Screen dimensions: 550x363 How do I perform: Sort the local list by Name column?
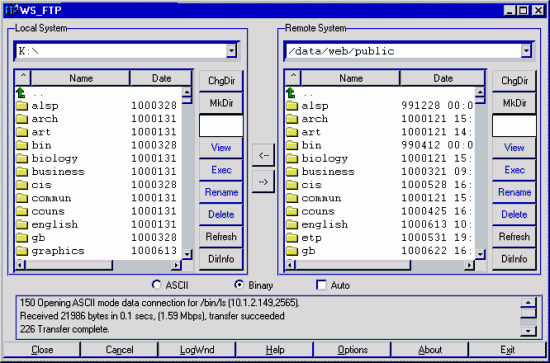click(x=81, y=78)
